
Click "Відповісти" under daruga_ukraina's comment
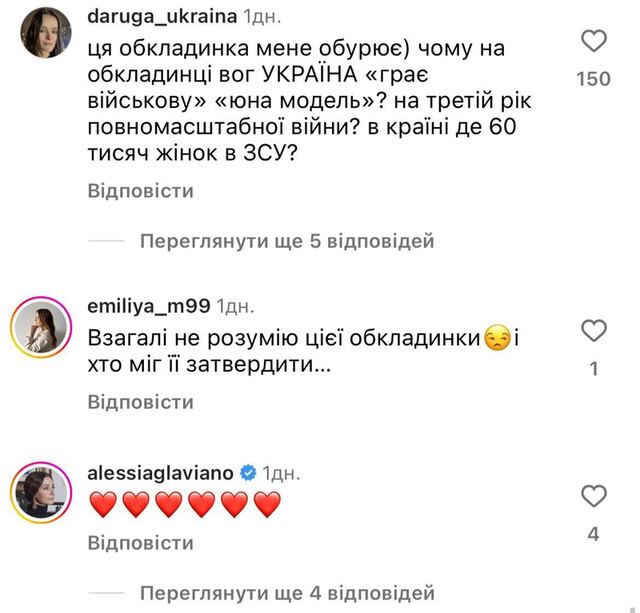point(140,191)
